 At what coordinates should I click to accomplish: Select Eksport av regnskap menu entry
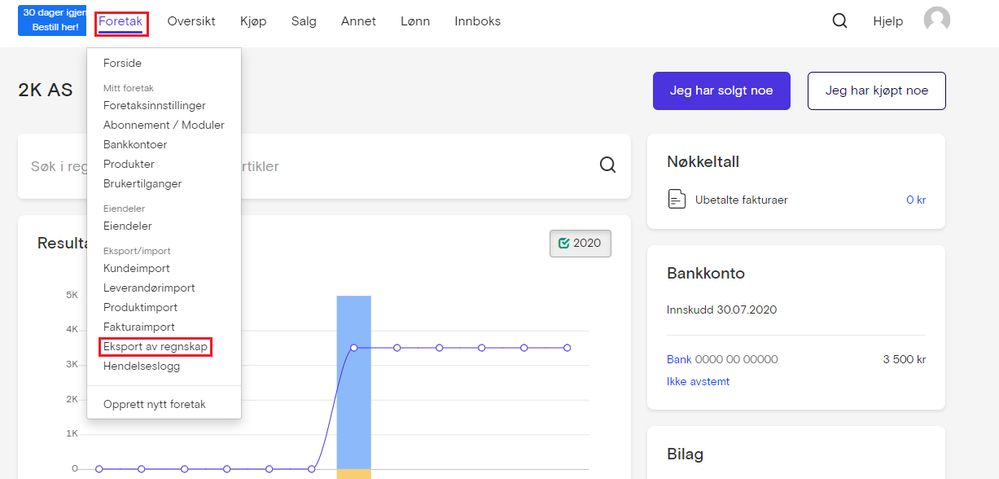[x=156, y=346]
